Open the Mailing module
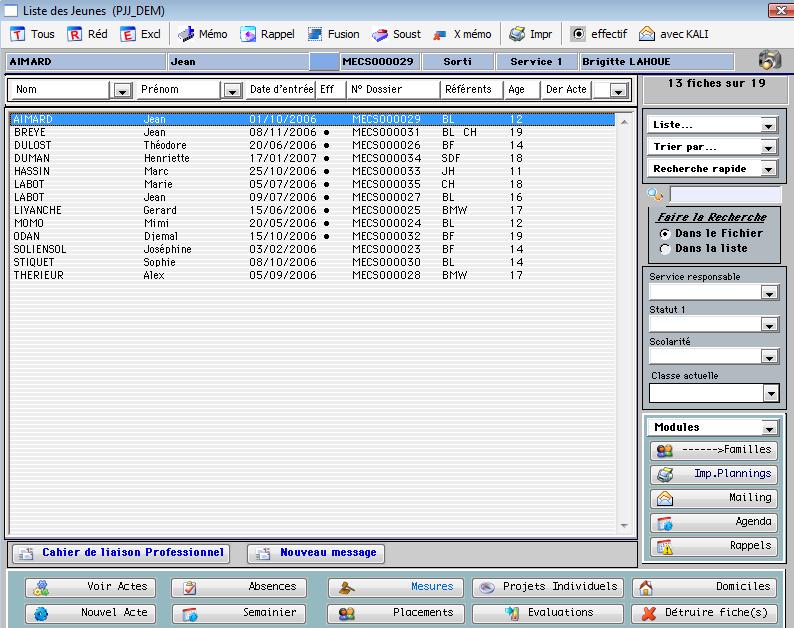794x628 pixels. (x=713, y=498)
